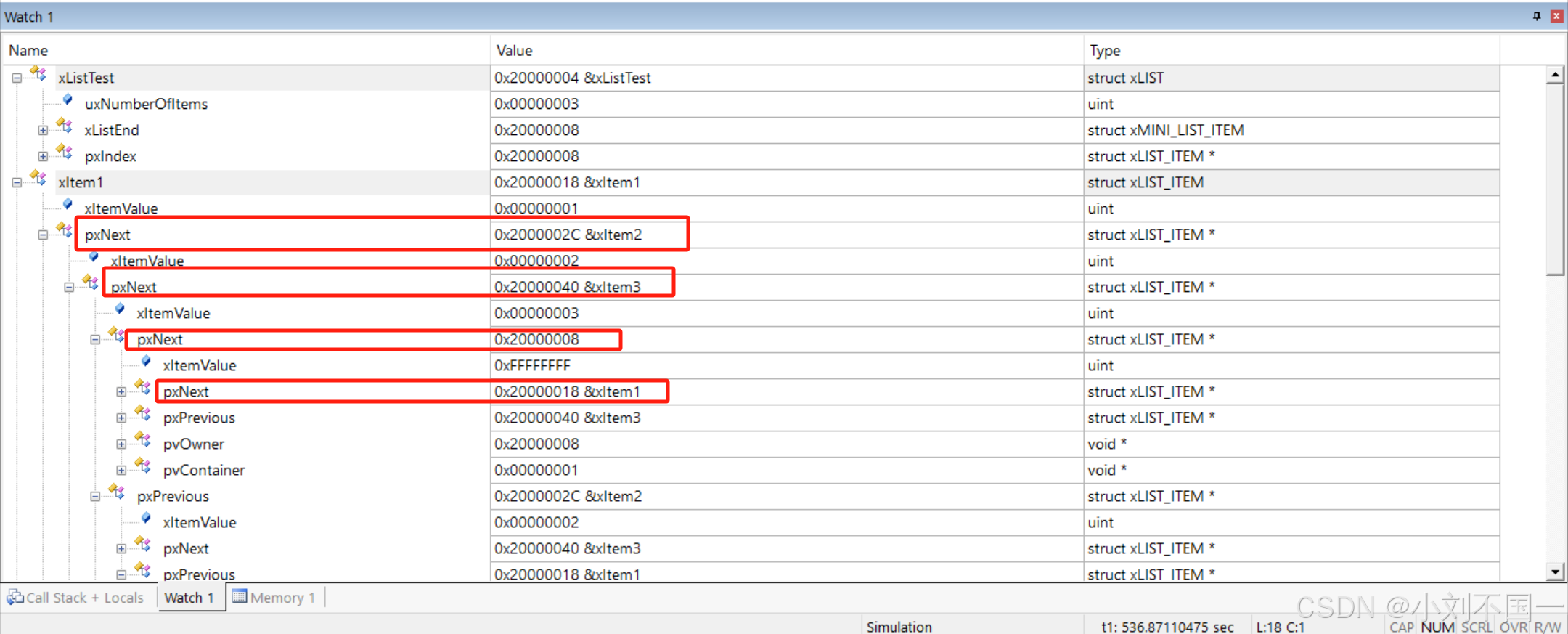Click the pvContainer pointer icon
The image size is (1568, 634).
pos(143,466)
